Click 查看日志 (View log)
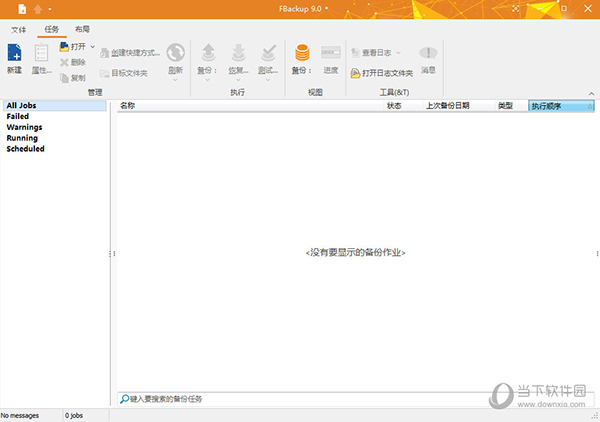The height and width of the screenshot is (422, 600). [x=371, y=53]
